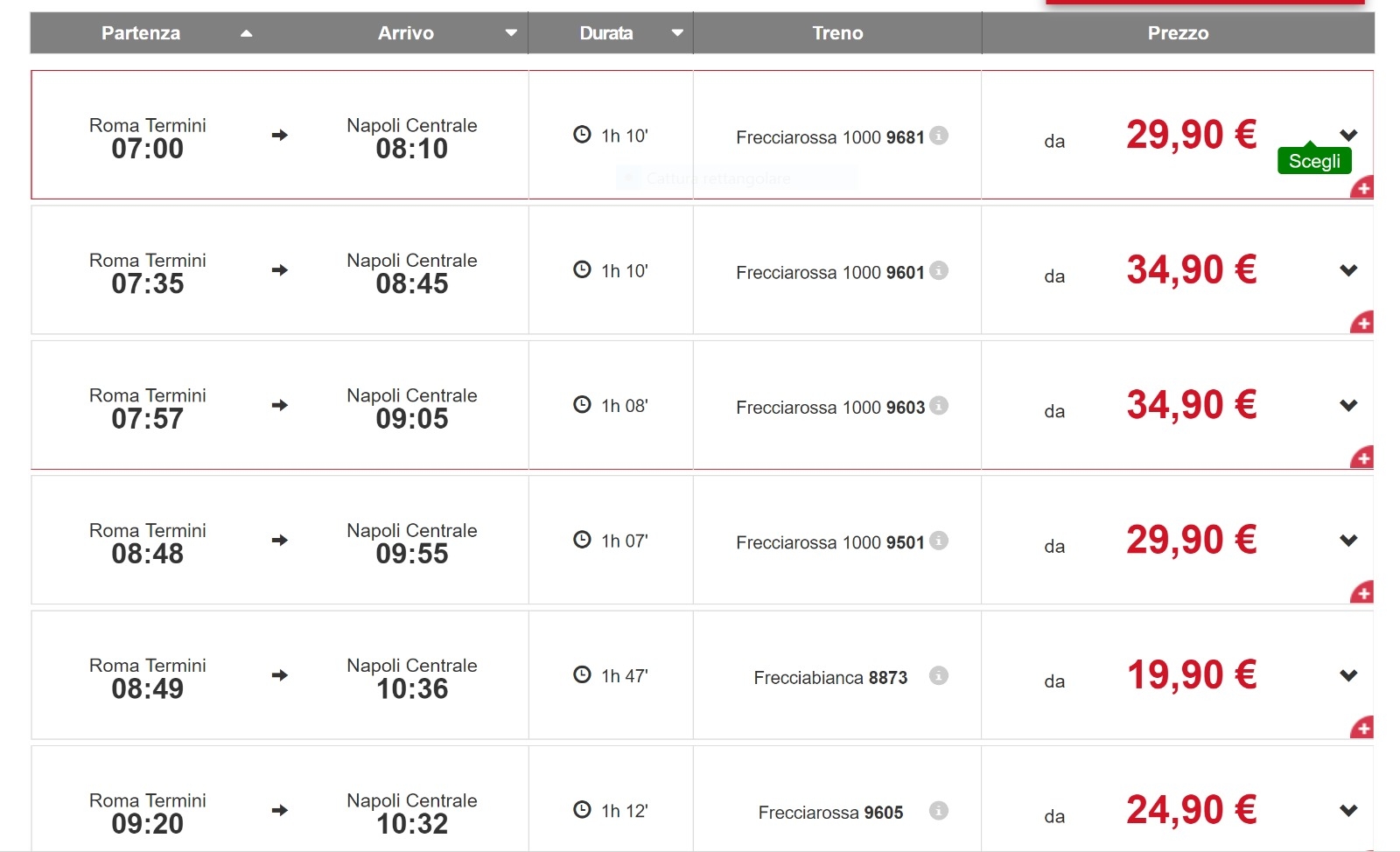Click arrow icon between 09:20 and 10:32
The height and width of the screenshot is (852, 1400).
click(280, 810)
